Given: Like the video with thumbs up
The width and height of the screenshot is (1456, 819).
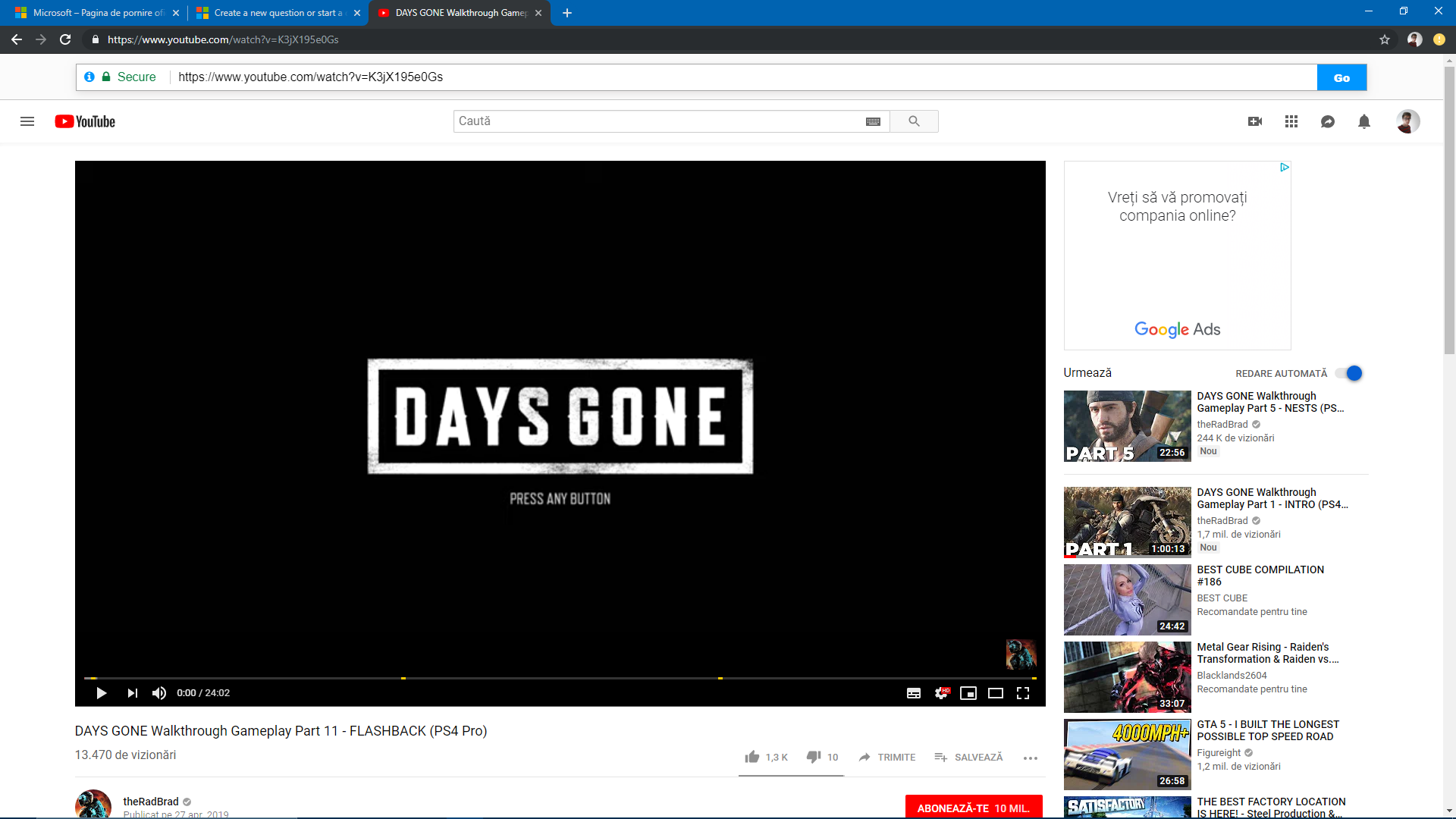Looking at the screenshot, I should pos(767,757).
